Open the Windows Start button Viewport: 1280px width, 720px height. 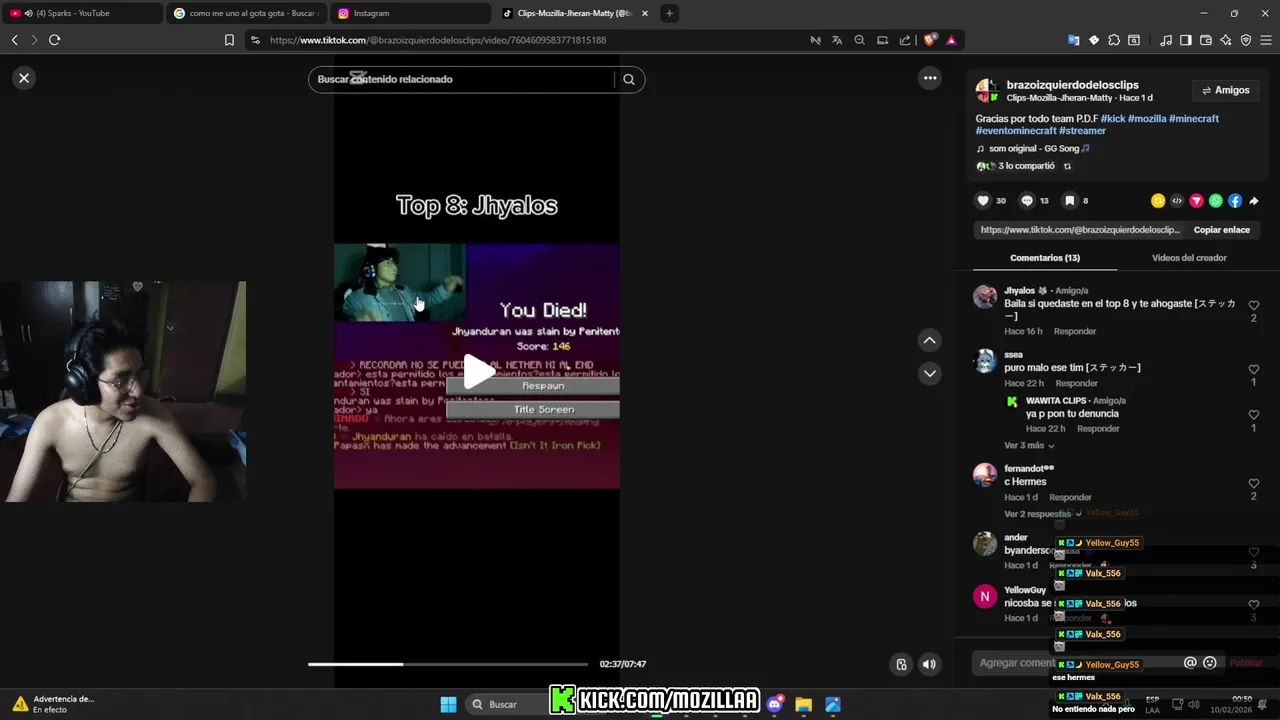[x=448, y=704]
